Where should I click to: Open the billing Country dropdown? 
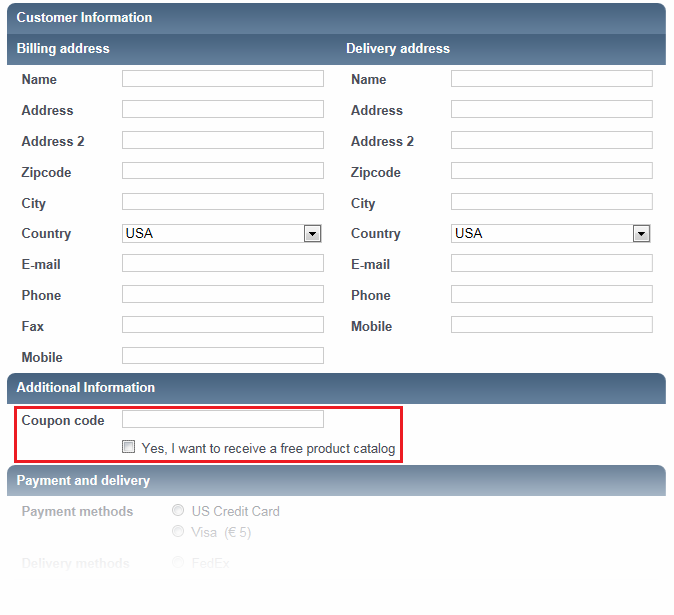(312, 234)
